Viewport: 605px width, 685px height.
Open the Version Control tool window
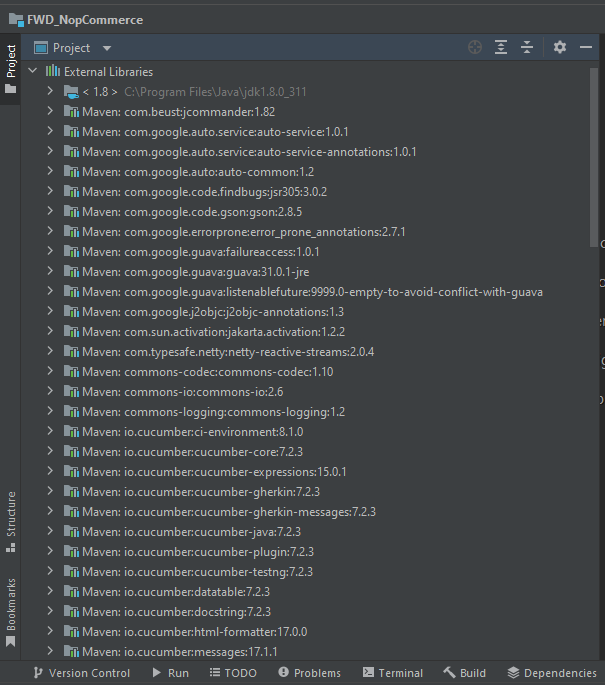[x=82, y=673]
